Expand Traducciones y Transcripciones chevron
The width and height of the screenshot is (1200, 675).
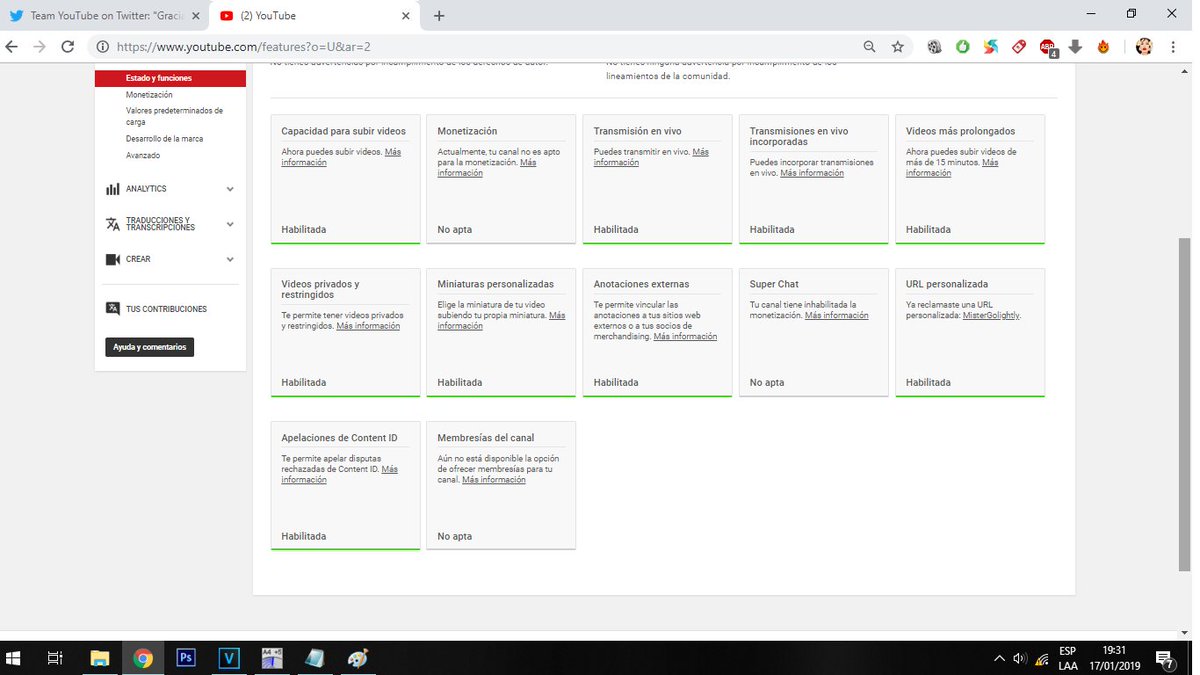point(230,224)
